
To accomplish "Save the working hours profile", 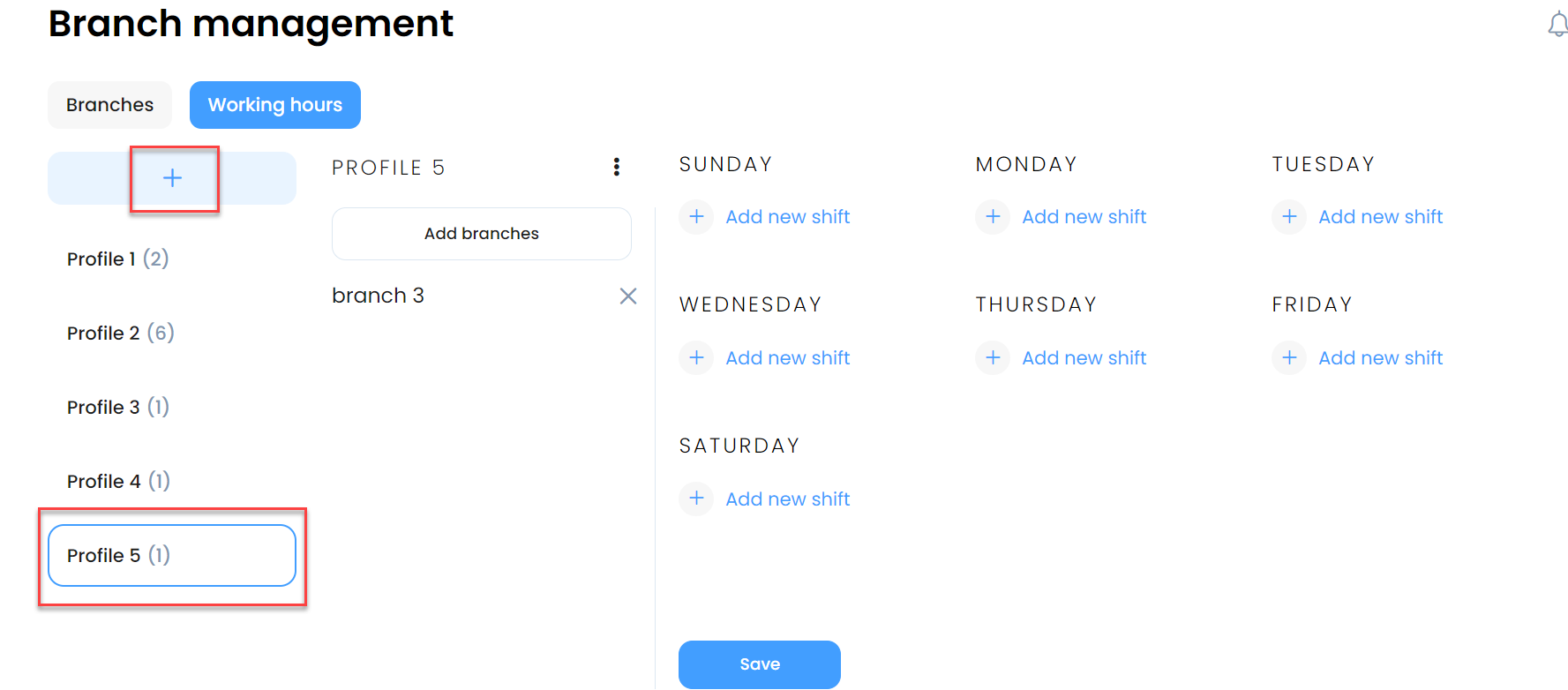I will tap(760, 664).
